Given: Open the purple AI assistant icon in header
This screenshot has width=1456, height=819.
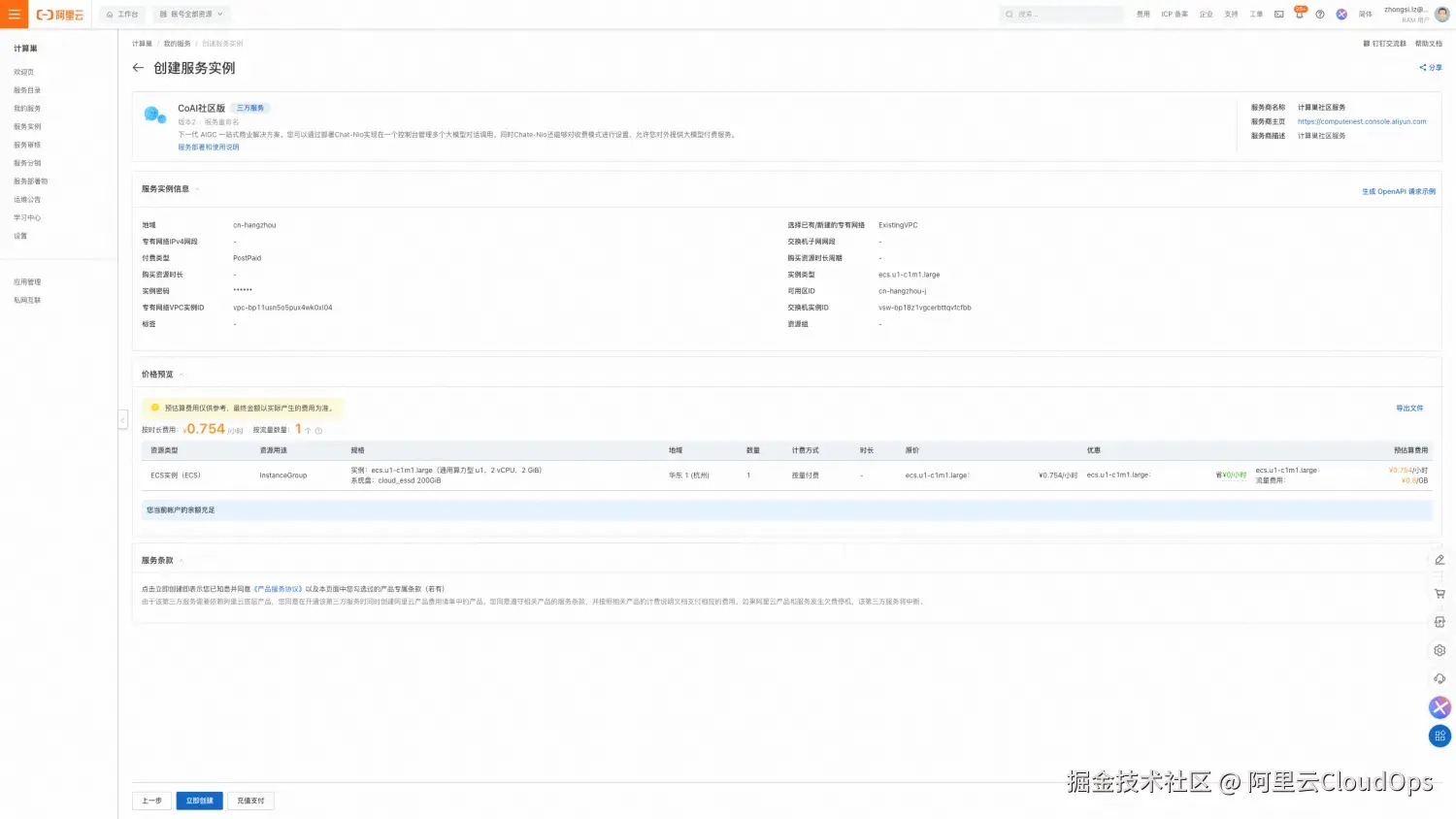Looking at the screenshot, I should point(1341,15).
